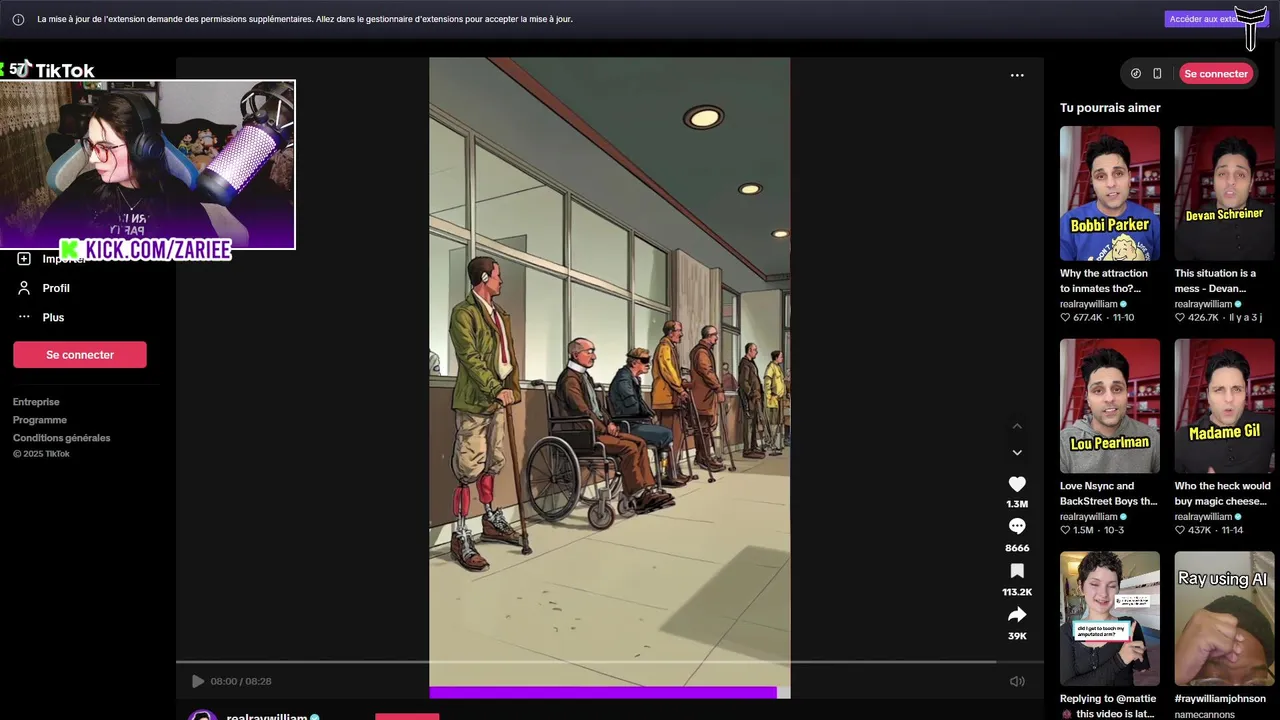Click 'Love Nsync and BackStreet Boys' title

click(1108, 494)
